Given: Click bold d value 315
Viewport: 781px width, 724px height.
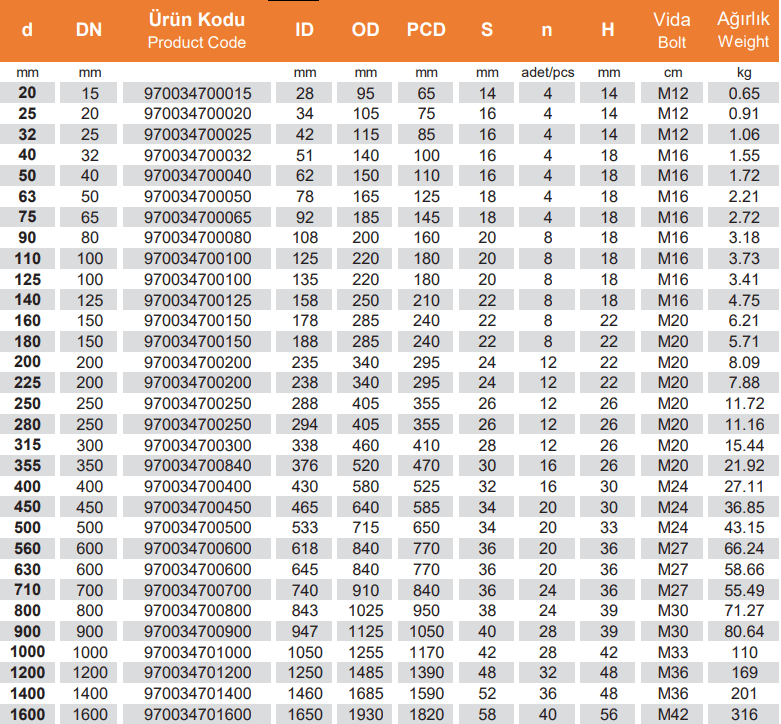Looking at the screenshot, I should [x=27, y=445].
